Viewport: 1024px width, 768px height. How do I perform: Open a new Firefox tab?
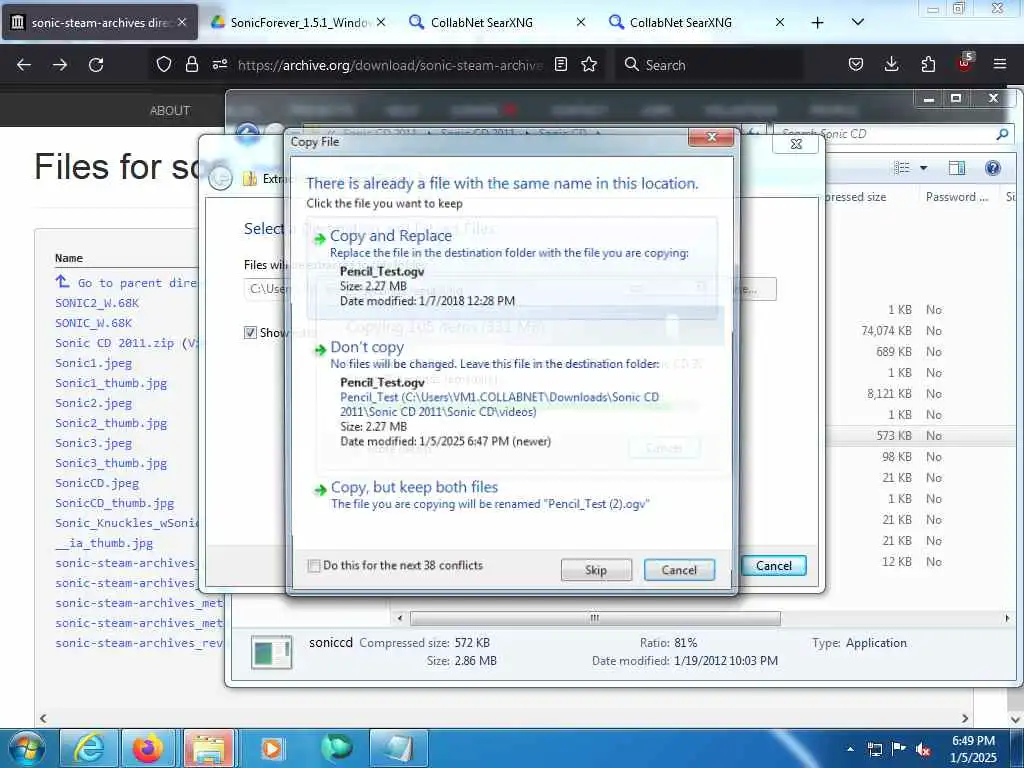817,22
